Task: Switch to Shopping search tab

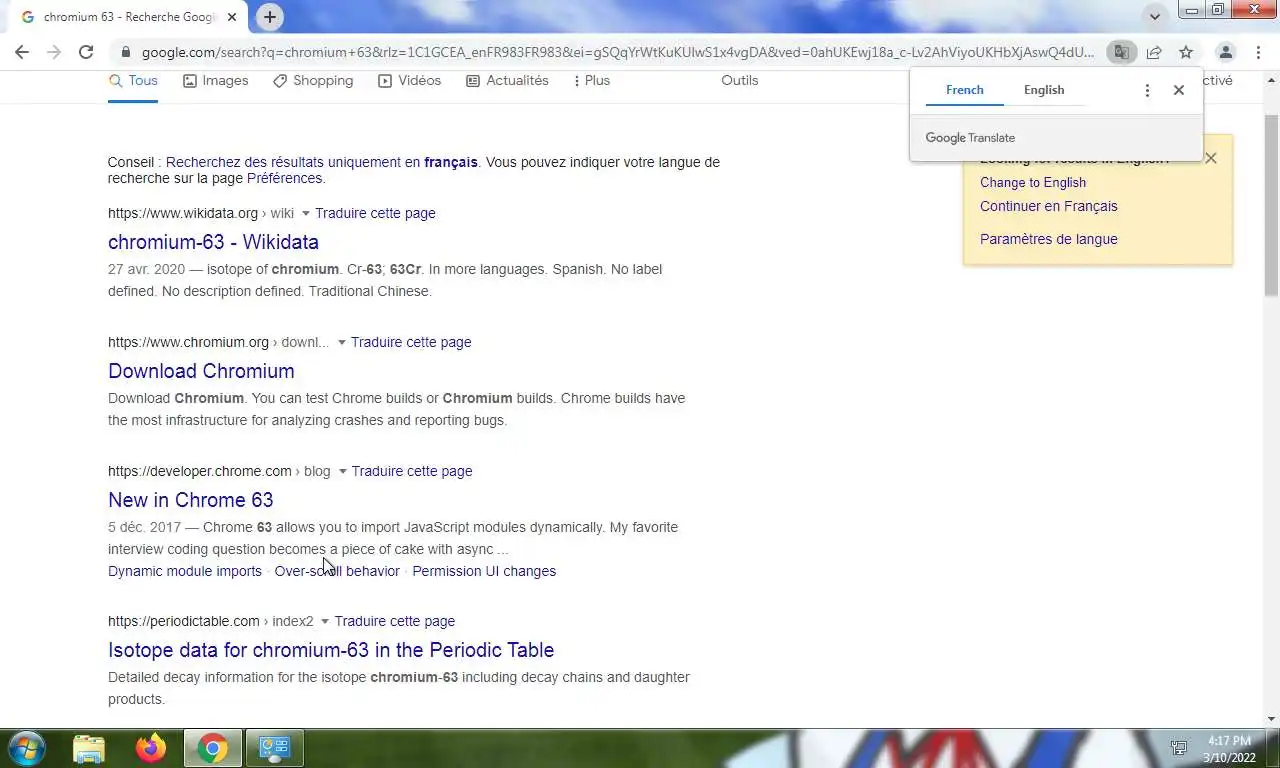Action: click(x=313, y=80)
